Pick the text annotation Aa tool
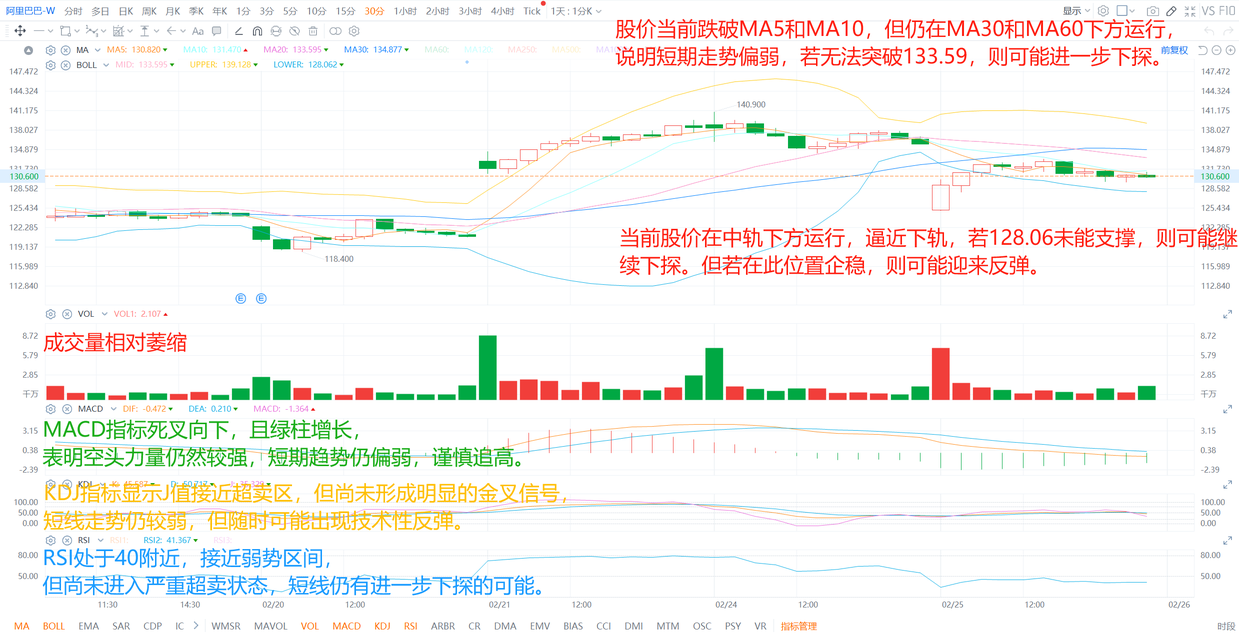 [x=198, y=31]
